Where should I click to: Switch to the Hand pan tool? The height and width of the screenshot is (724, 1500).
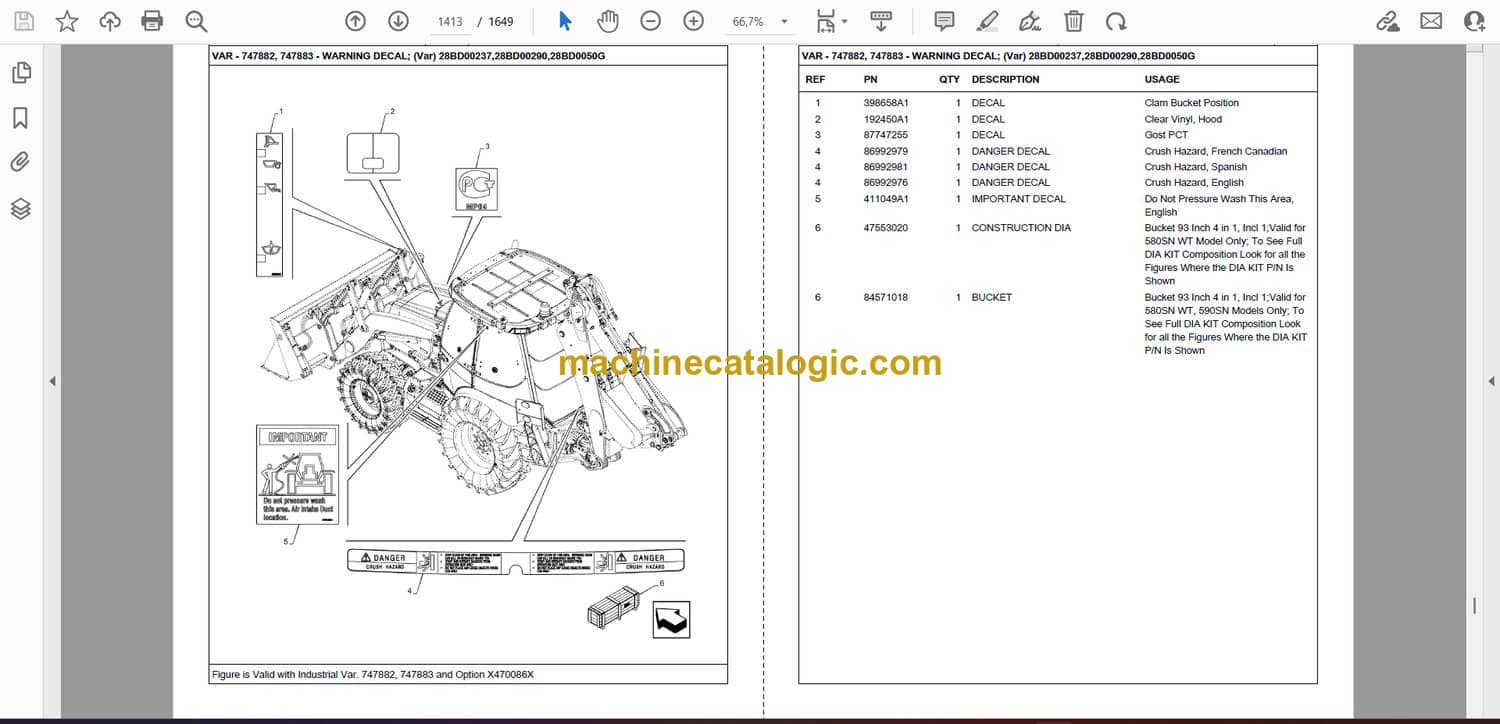click(607, 21)
